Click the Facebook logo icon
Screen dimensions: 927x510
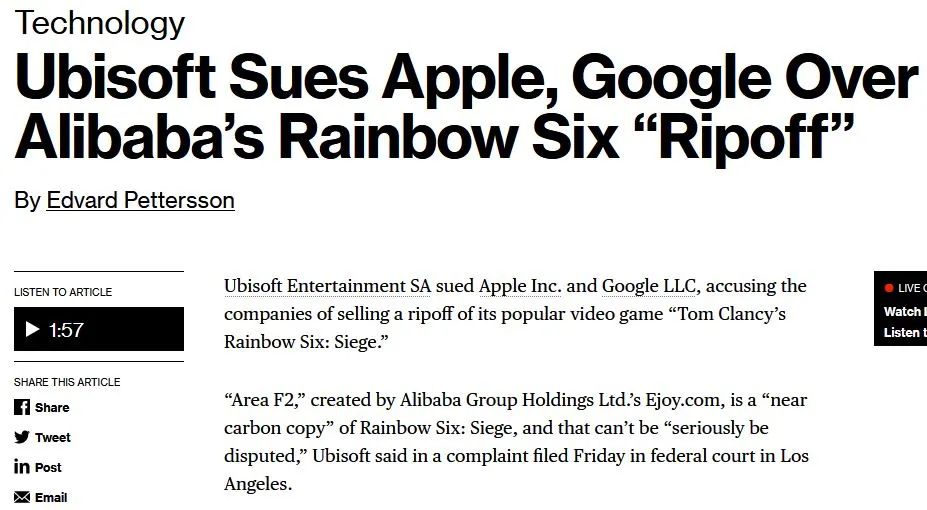coord(22,407)
